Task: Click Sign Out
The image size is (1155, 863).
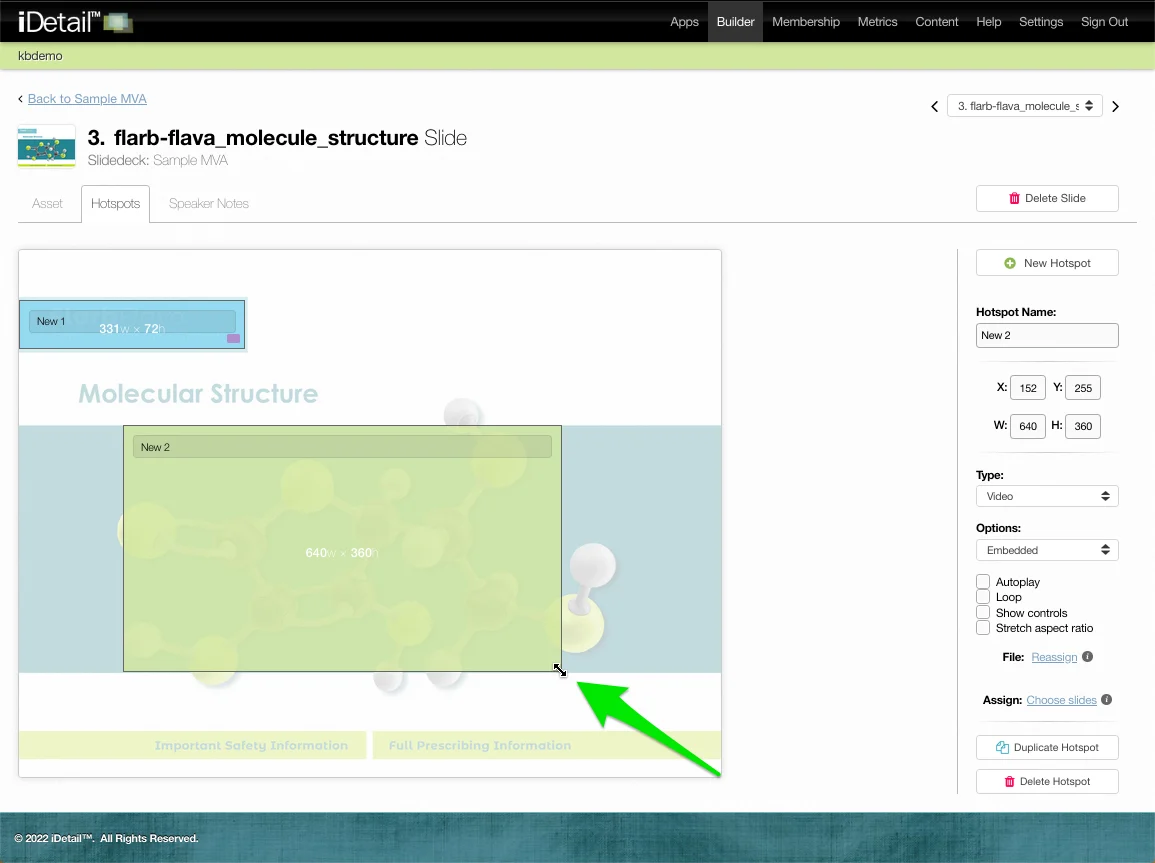Action: pyautogui.click(x=1104, y=21)
